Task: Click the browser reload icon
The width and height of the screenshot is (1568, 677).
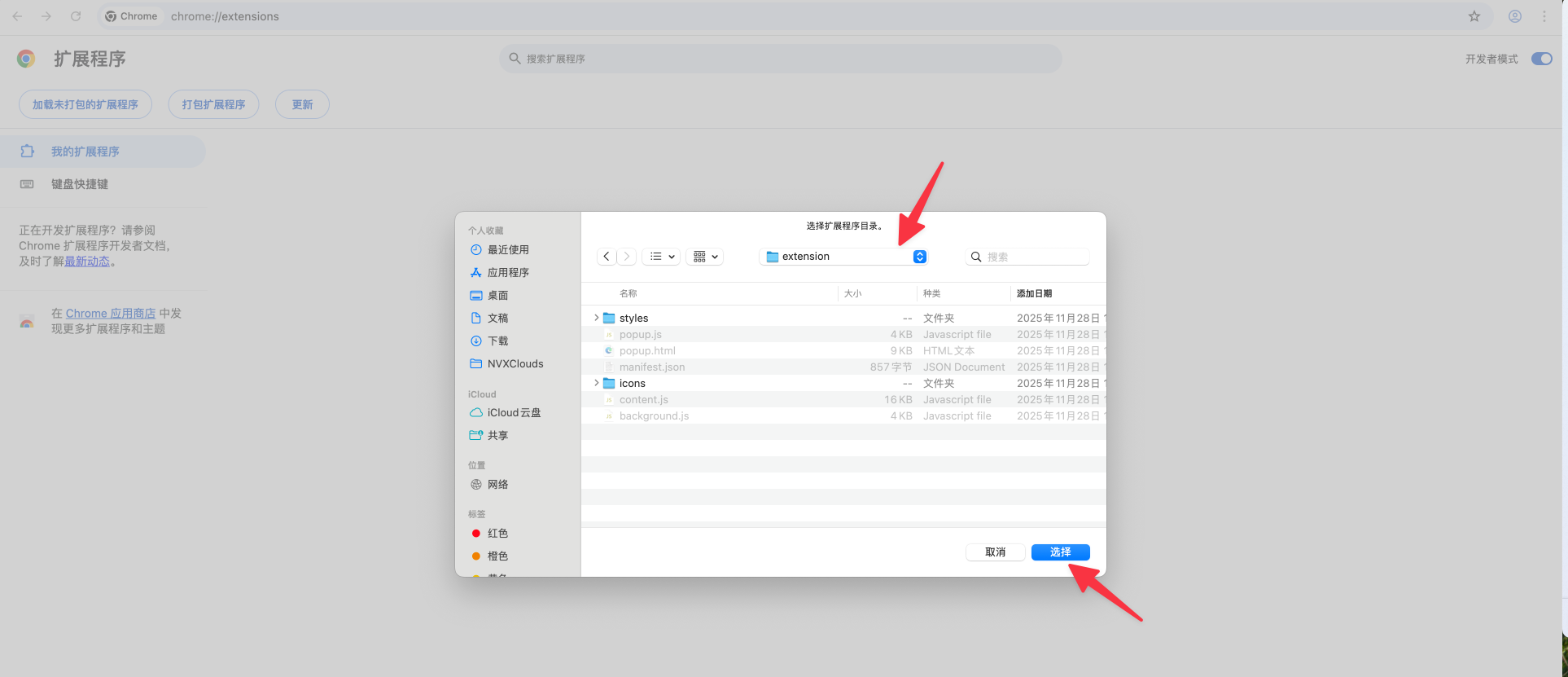Action: tap(76, 16)
